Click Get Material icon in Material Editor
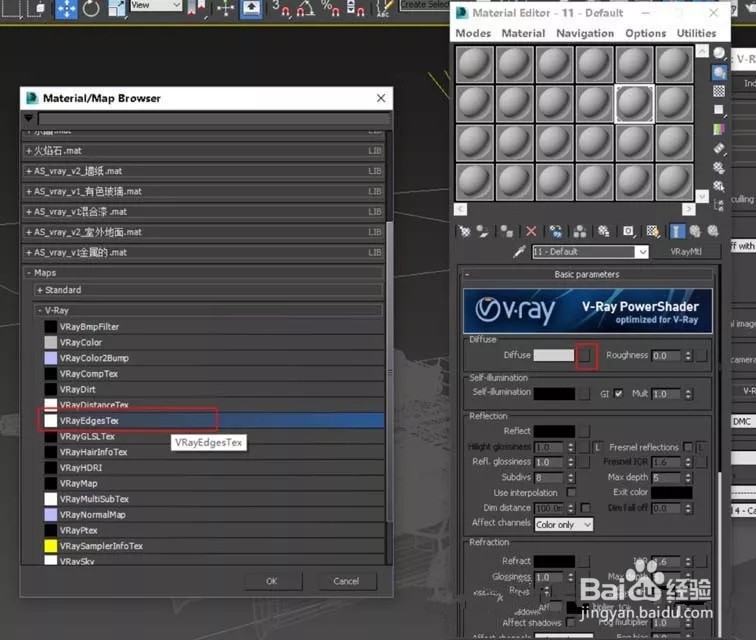The width and height of the screenshot is (756, 640). pyautogui.click(x=465, y=231)
